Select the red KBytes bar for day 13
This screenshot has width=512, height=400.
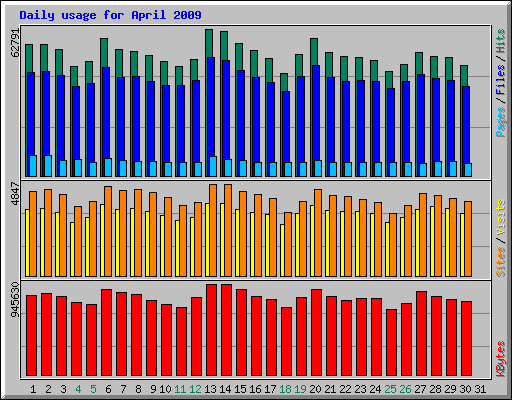point(211,330)
